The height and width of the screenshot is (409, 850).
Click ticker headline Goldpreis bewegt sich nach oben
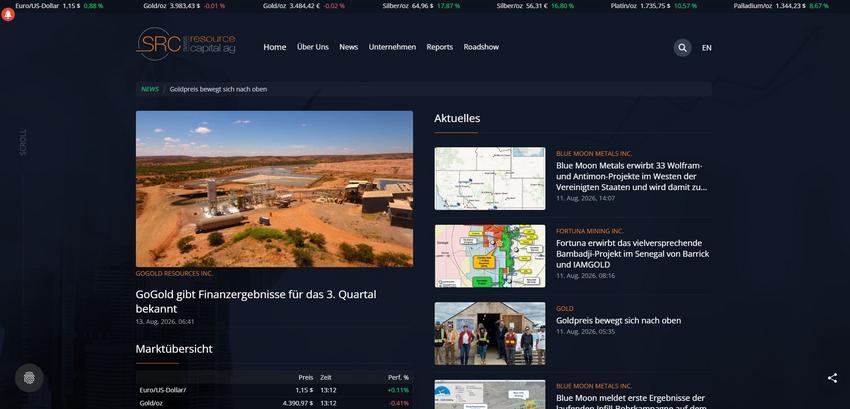pos(218,89)
